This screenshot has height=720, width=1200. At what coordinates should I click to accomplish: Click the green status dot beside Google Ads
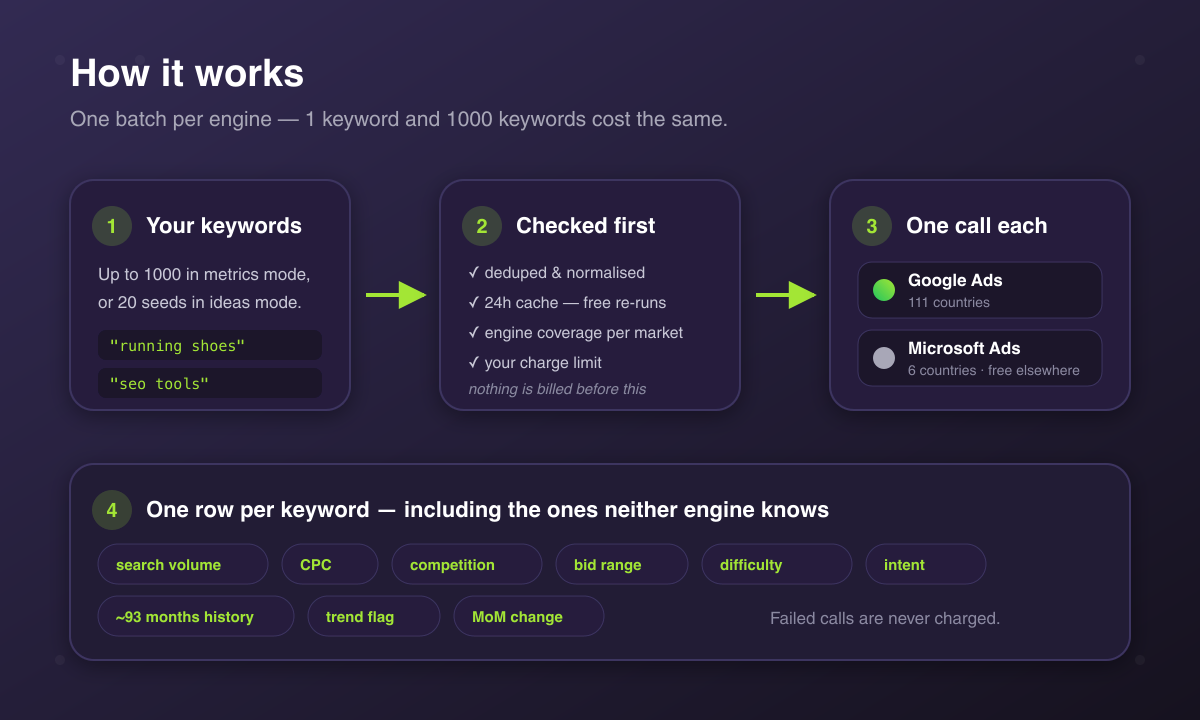(x=884, y=290)
